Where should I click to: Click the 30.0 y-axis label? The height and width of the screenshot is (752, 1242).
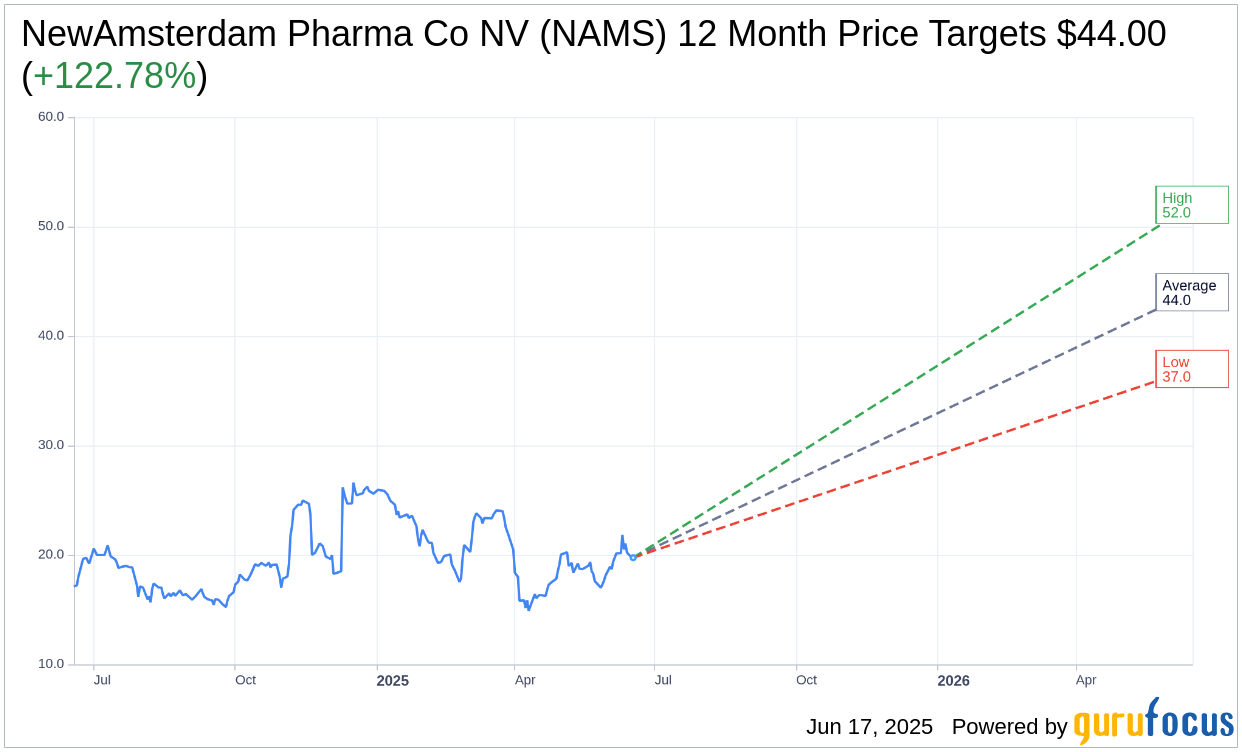[x=51, y=445]
